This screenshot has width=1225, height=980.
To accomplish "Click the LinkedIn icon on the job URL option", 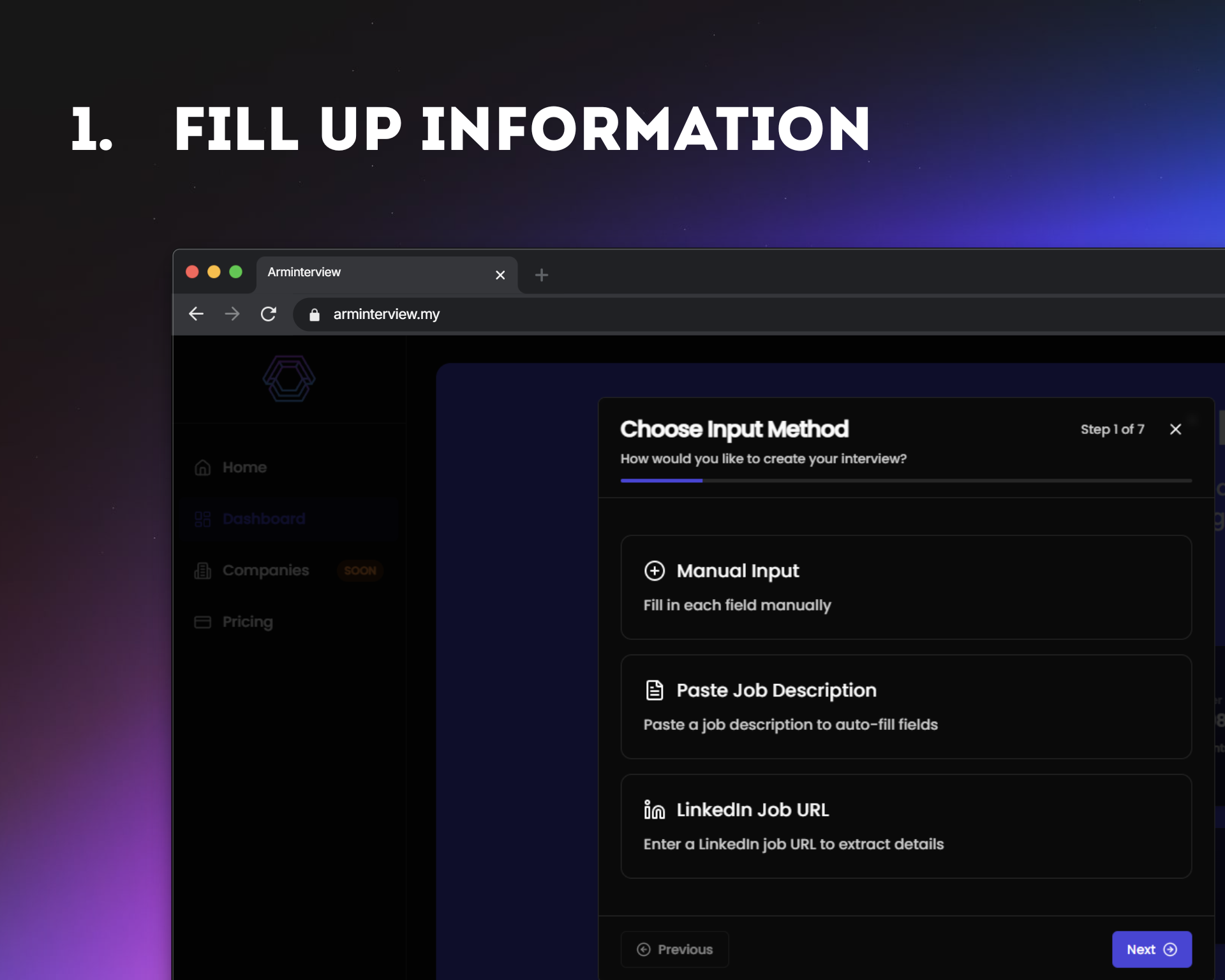I will click(x=655, y=809).
